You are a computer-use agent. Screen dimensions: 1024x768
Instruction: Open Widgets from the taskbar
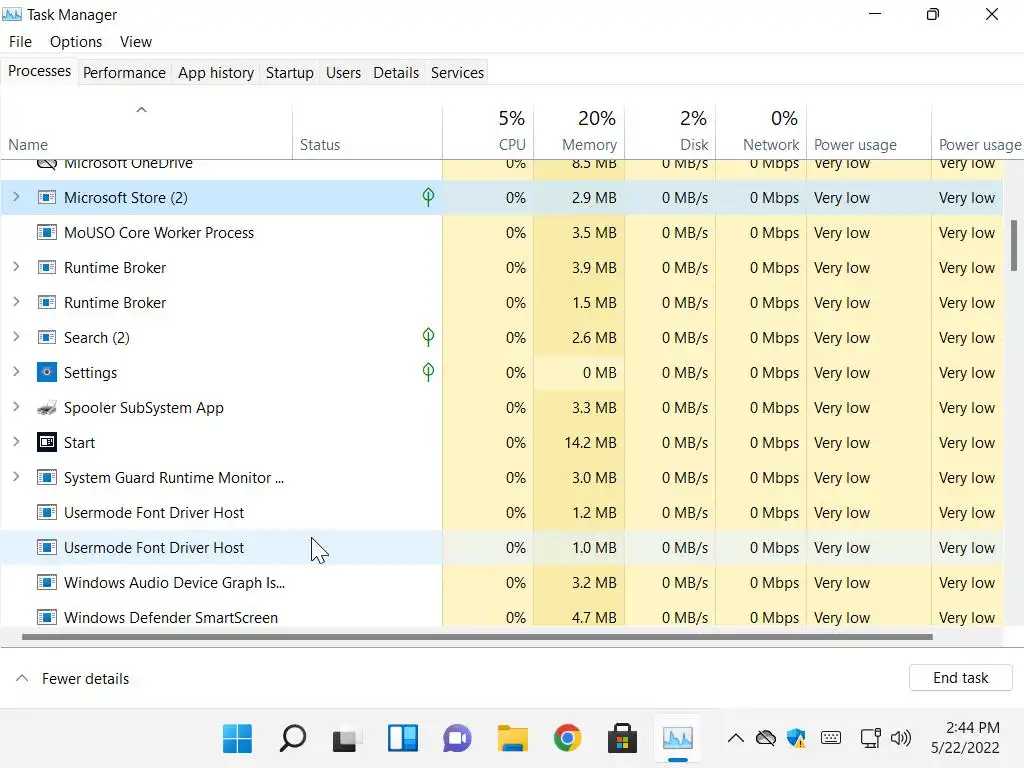coord(403,739)
